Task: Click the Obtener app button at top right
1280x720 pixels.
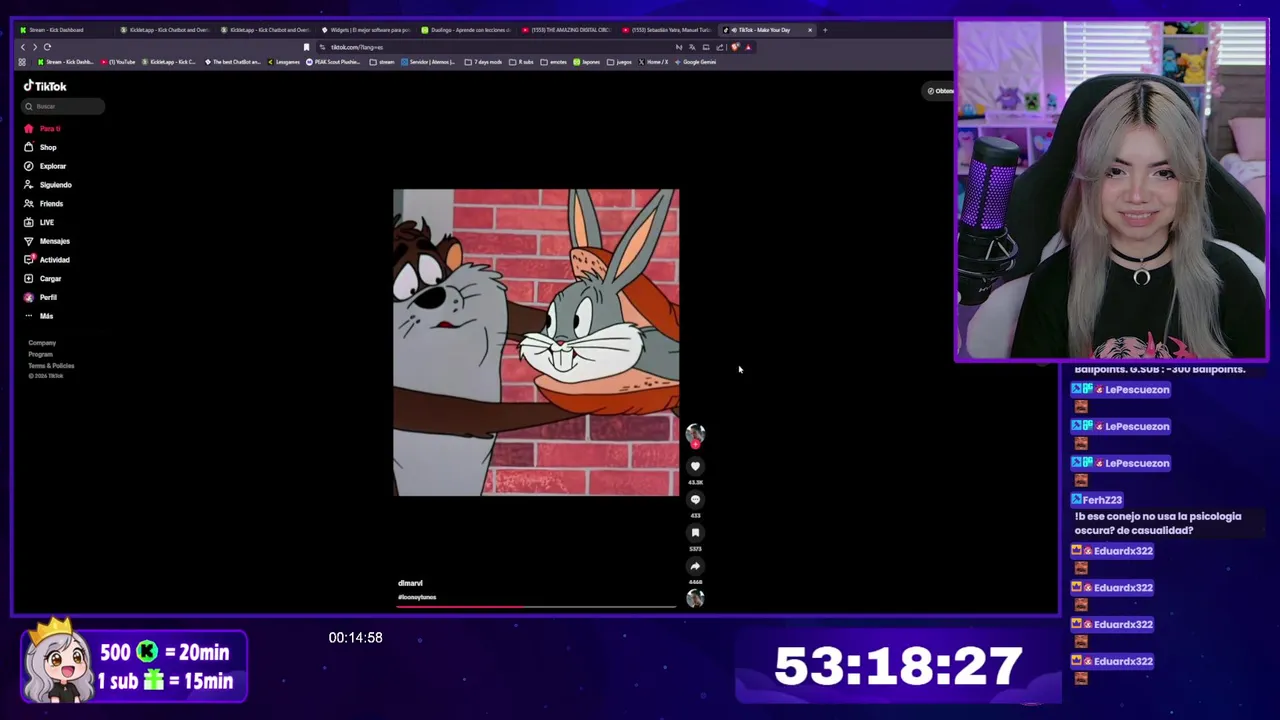Action: tap(940, 91)
